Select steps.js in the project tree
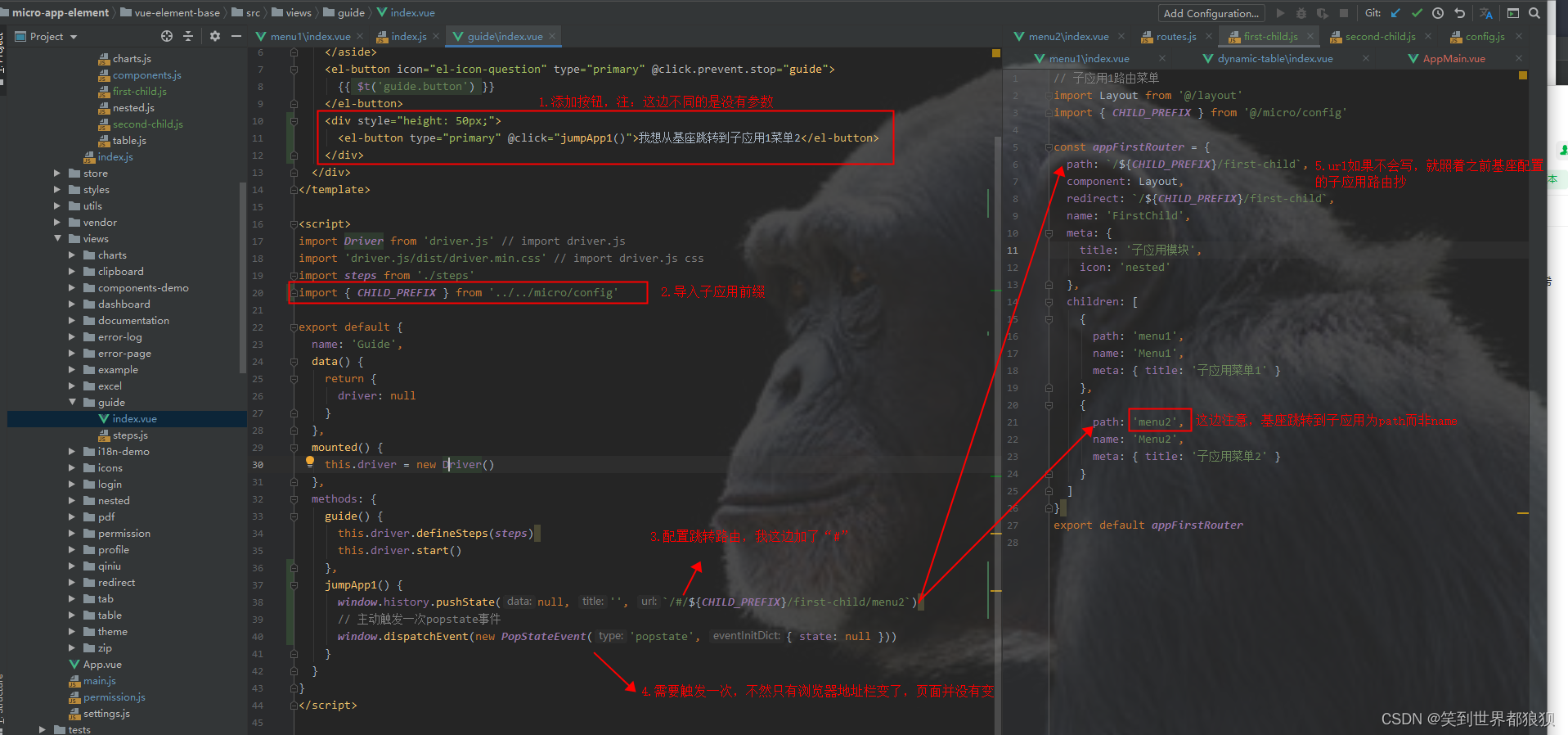Viewport: 1568px width, 735px height. tap(130, 435)
